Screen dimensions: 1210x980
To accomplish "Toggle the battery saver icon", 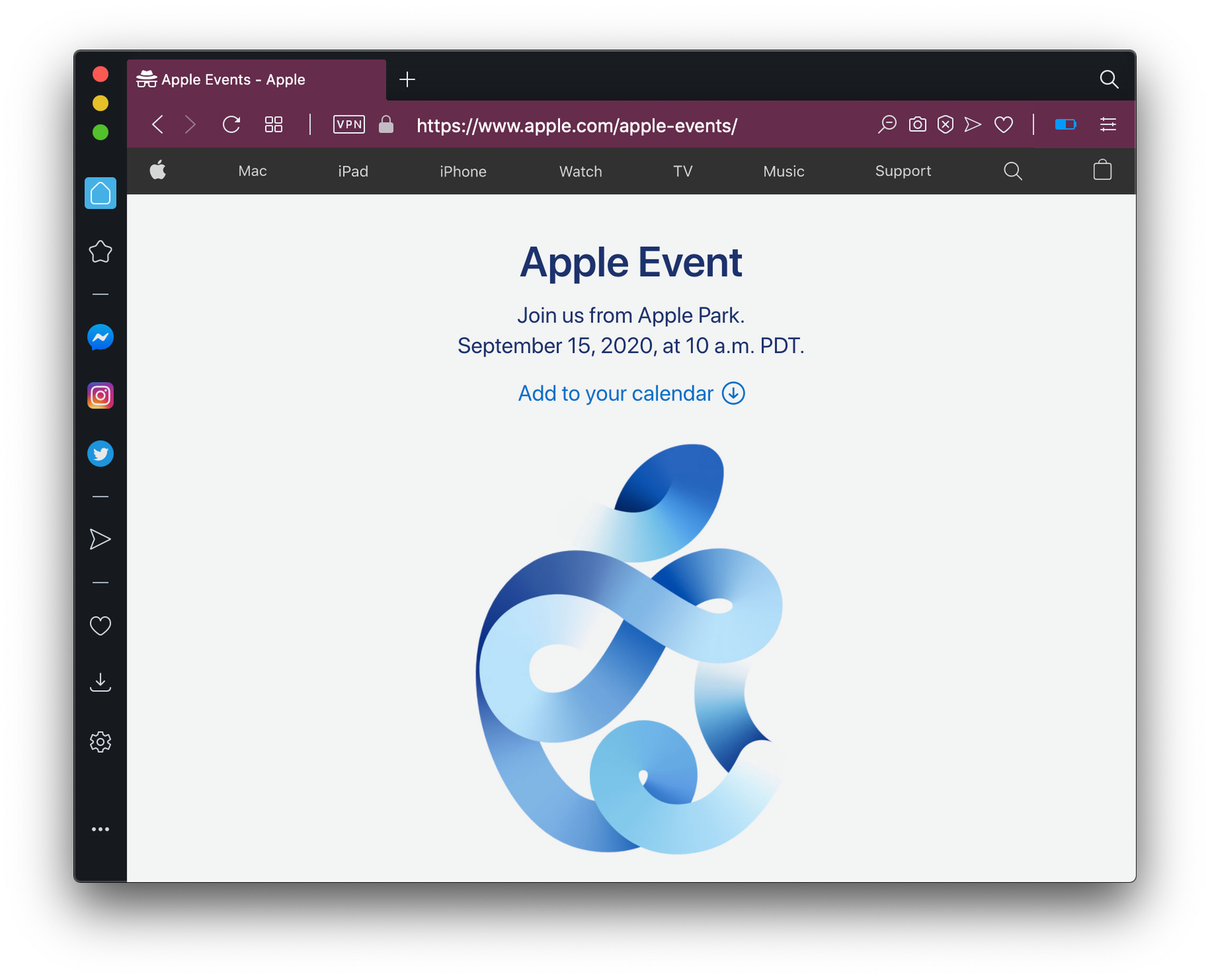I will pyautogui.click(x=1066, y=125).
